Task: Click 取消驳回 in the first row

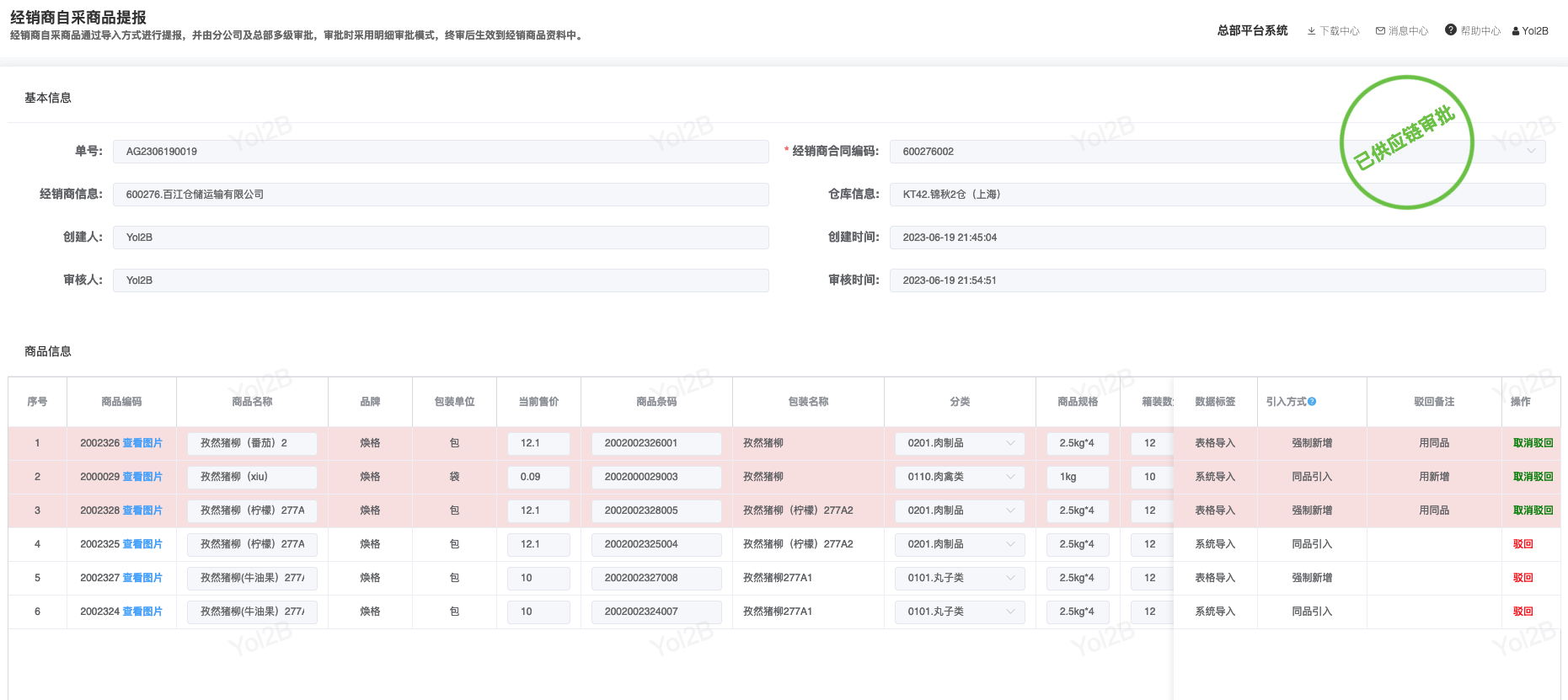Action: click(1533, 443)
